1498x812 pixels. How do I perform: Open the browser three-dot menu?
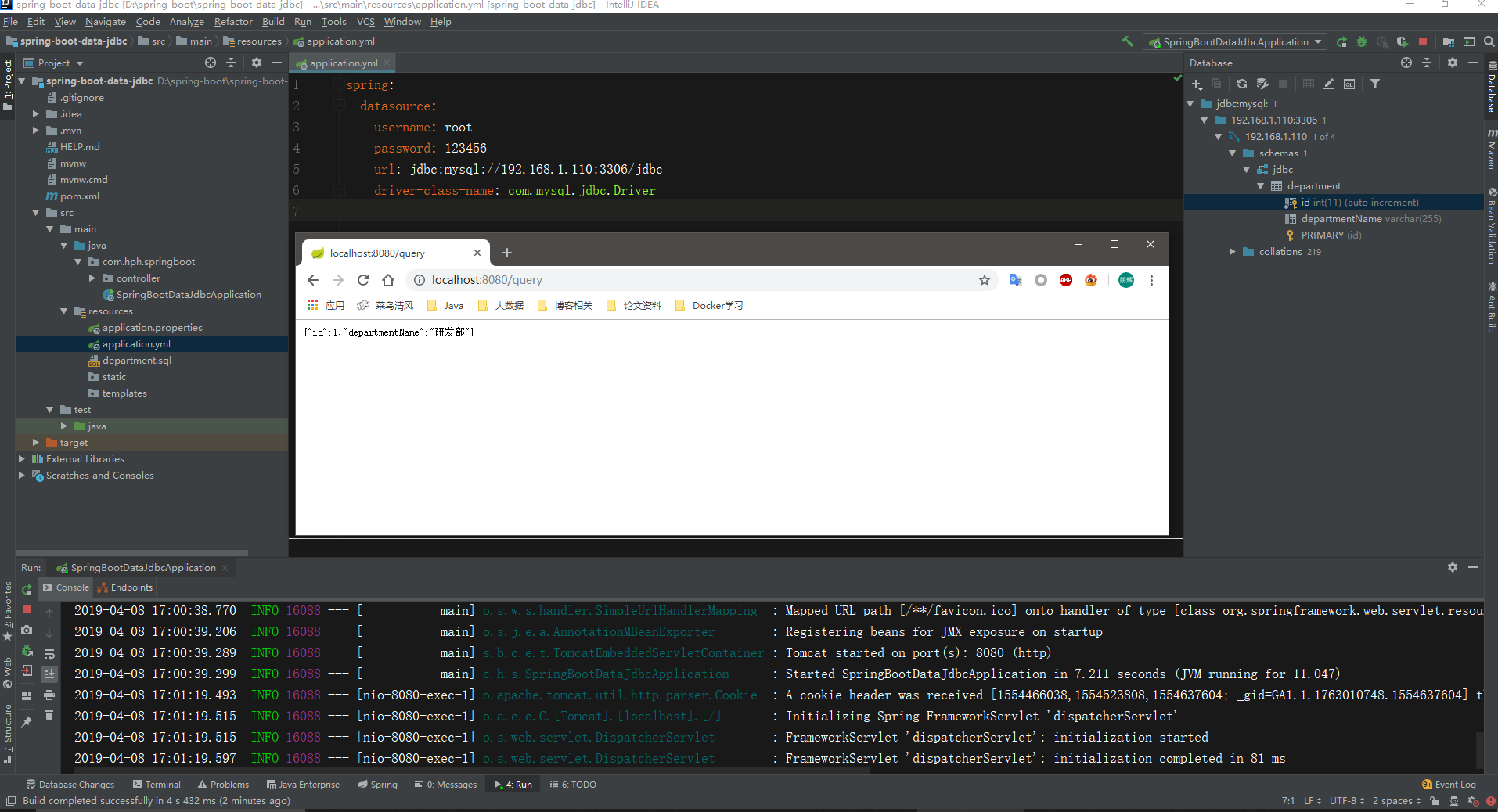(1151, 280)
